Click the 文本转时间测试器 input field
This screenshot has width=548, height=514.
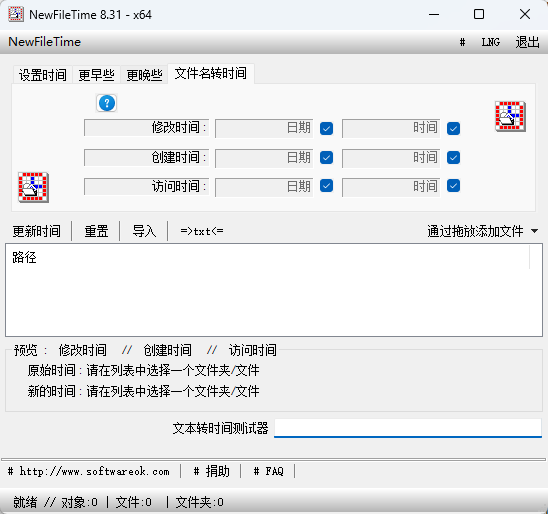[408, 428]
